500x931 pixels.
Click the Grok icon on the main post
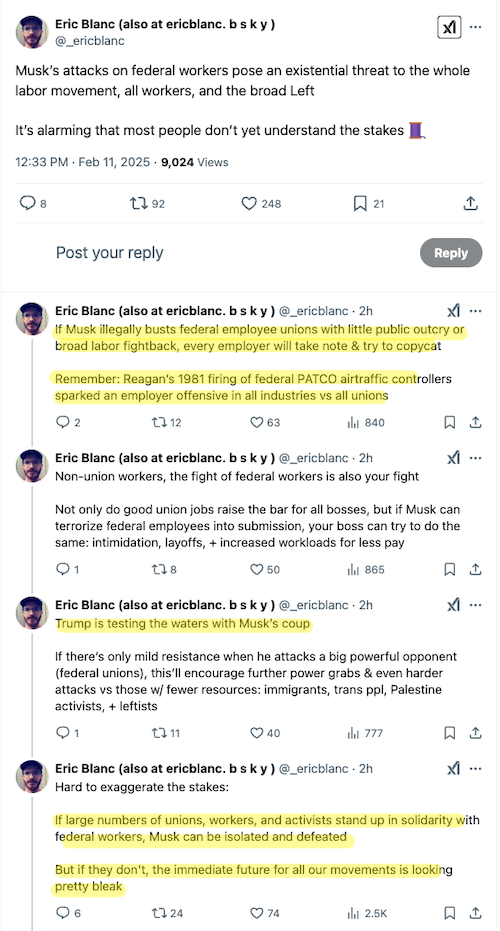point(449,27)
